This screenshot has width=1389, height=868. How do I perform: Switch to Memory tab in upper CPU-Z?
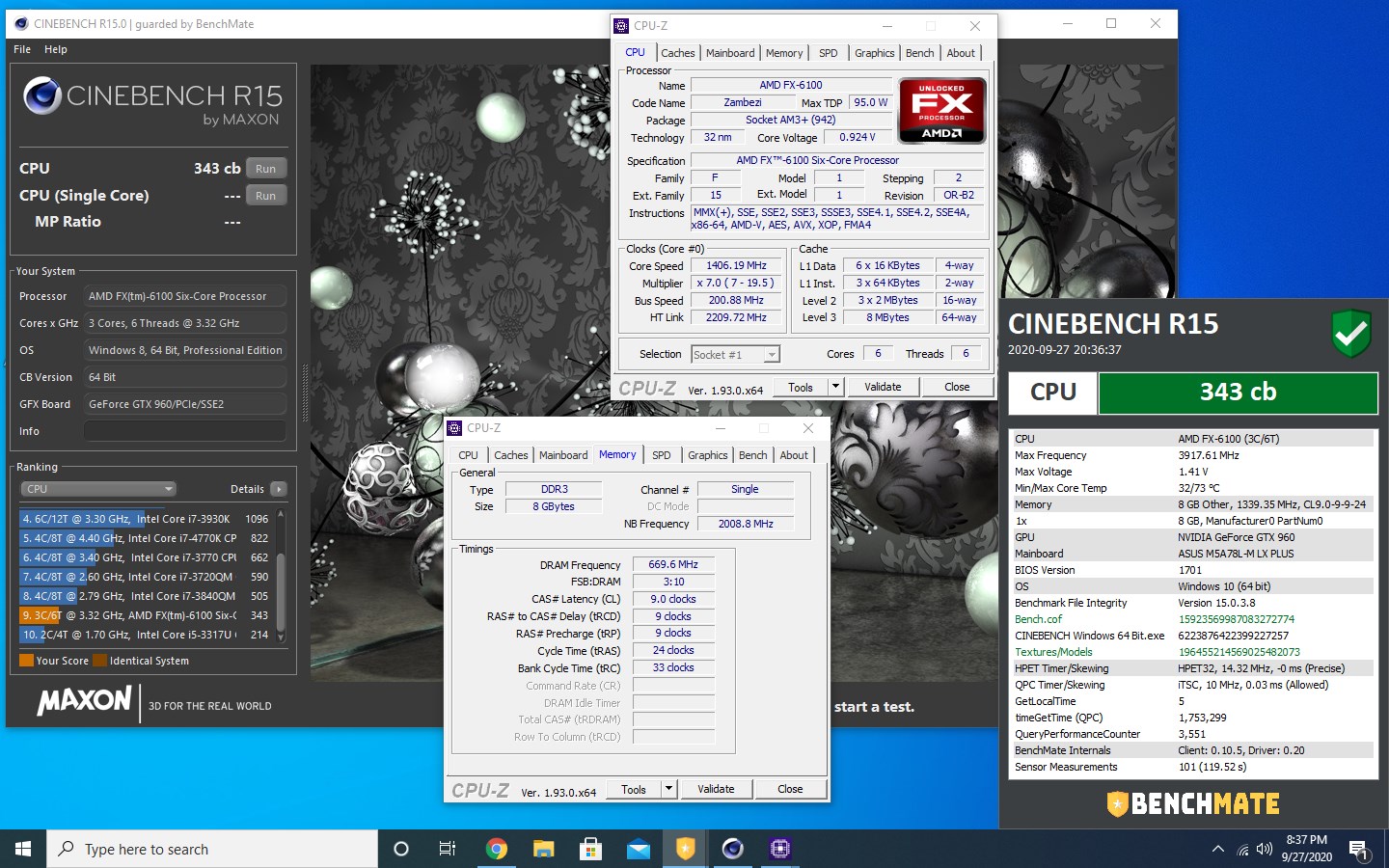point(784,53)
